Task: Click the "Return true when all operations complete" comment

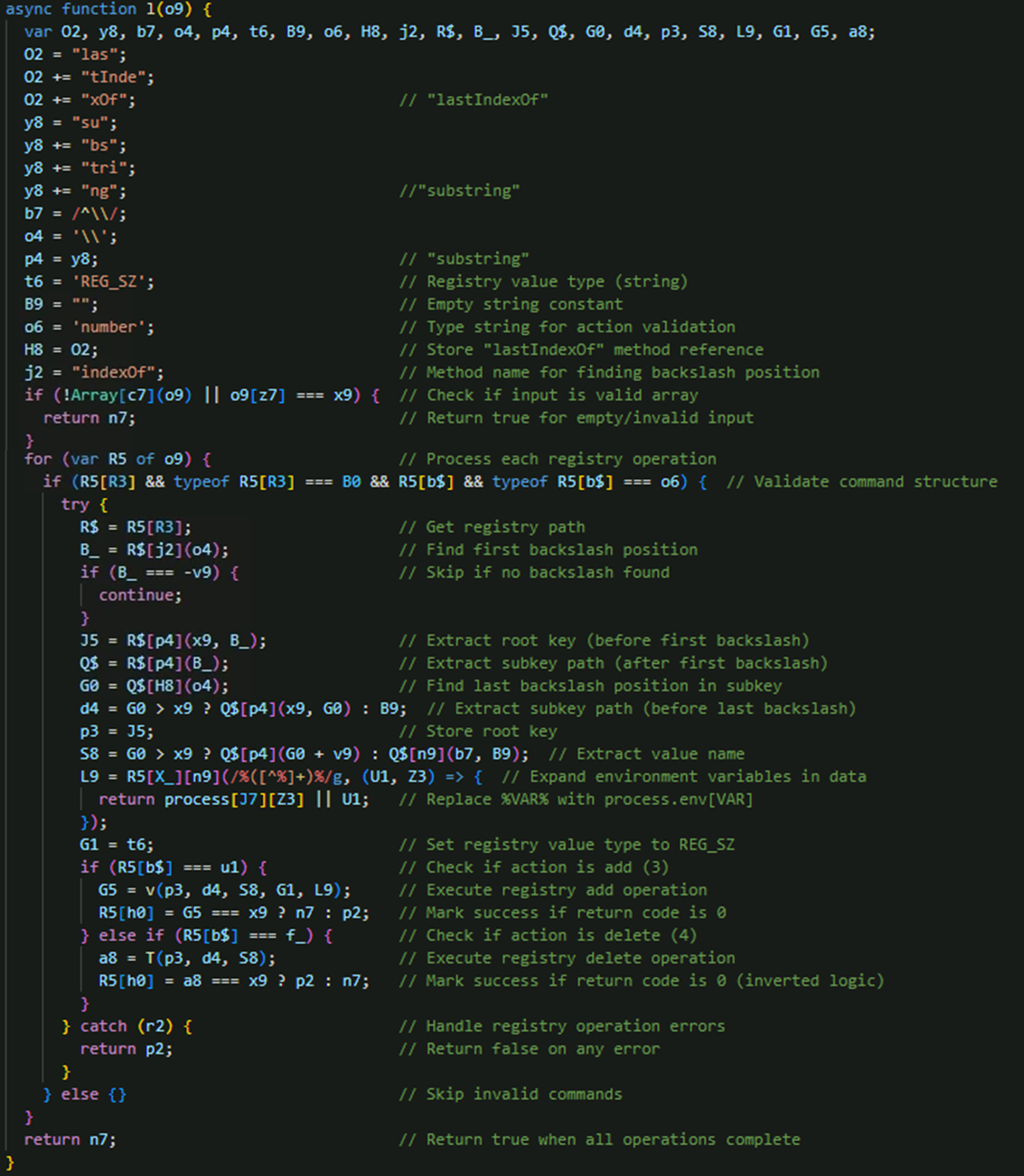Action: tap(614, 1139)
